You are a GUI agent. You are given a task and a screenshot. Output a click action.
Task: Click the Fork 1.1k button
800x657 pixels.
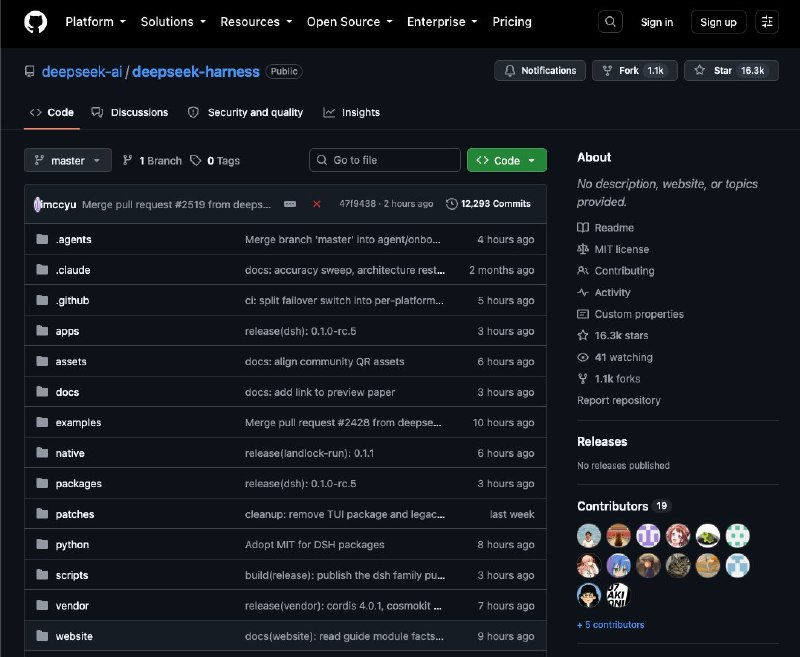pos(634,70)
